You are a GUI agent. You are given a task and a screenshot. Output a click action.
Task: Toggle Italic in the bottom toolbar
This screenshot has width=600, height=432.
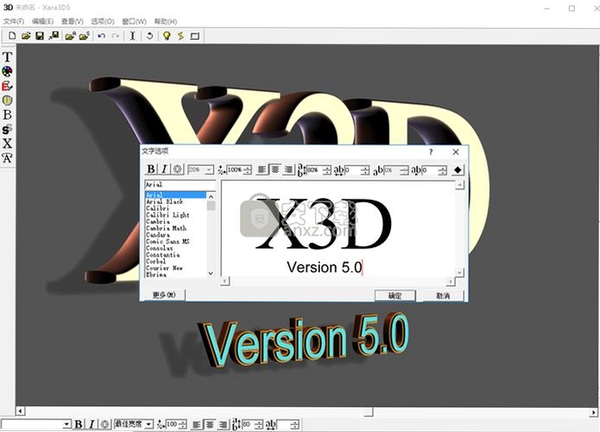coord(91,424)
